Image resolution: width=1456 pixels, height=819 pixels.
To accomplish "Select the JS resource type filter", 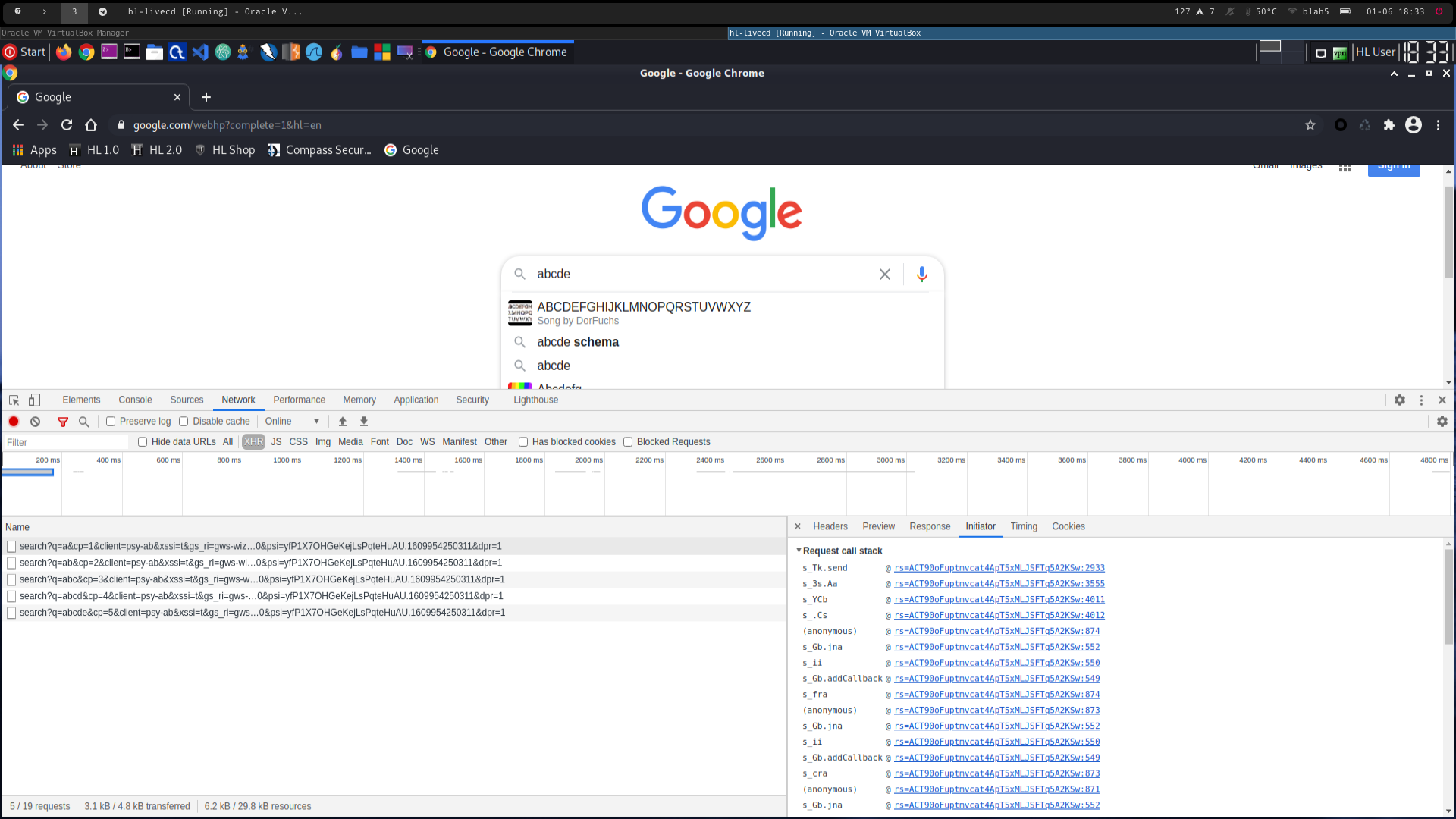I will [276, 442].
